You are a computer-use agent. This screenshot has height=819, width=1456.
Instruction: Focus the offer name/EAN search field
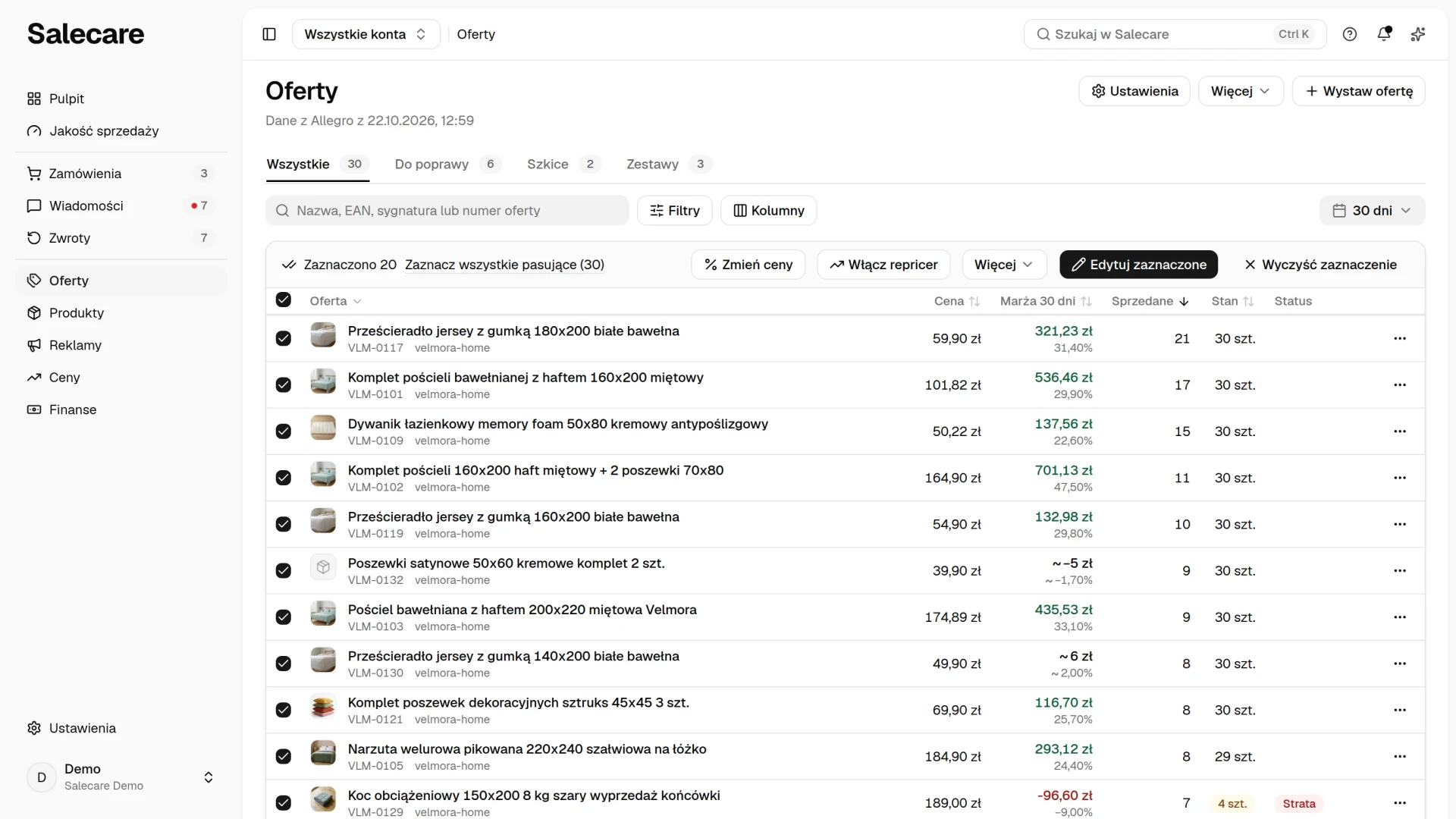[447, 211]
